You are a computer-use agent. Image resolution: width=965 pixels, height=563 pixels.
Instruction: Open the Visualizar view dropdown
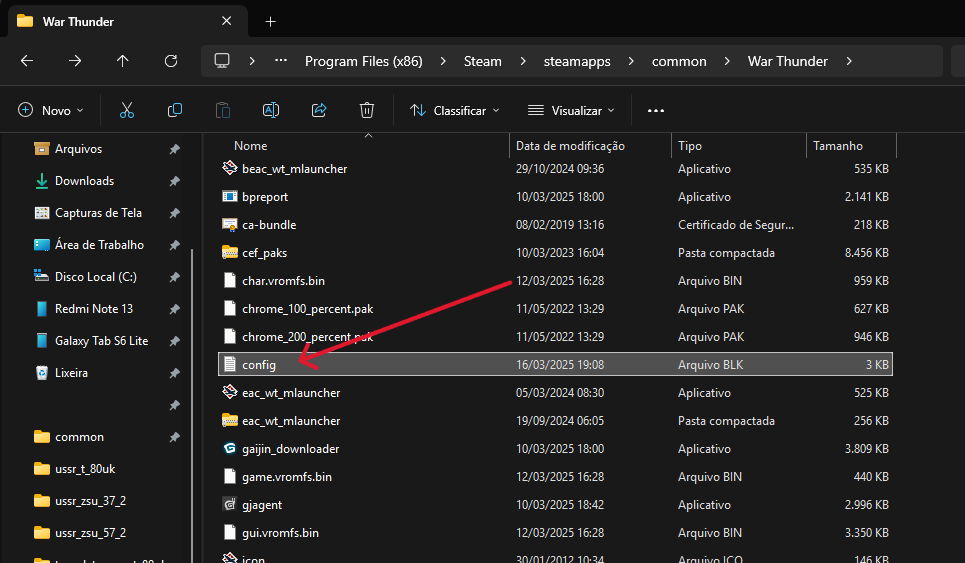click(571, 110)
